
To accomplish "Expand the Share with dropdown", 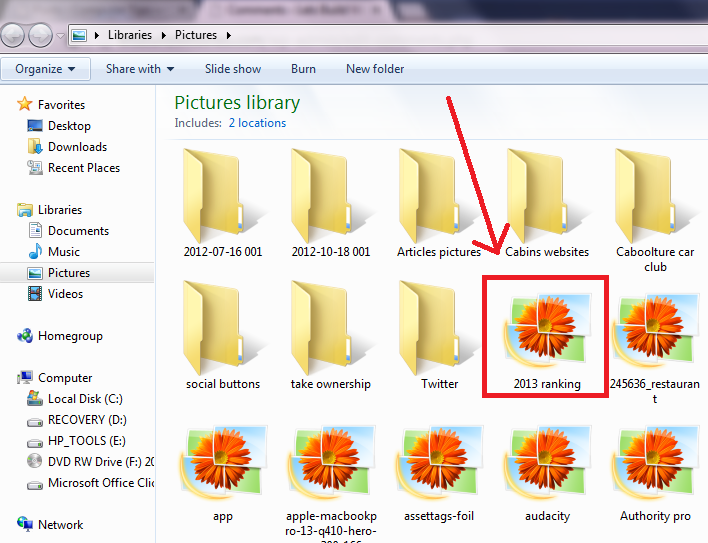I will (x=140, y=69).
